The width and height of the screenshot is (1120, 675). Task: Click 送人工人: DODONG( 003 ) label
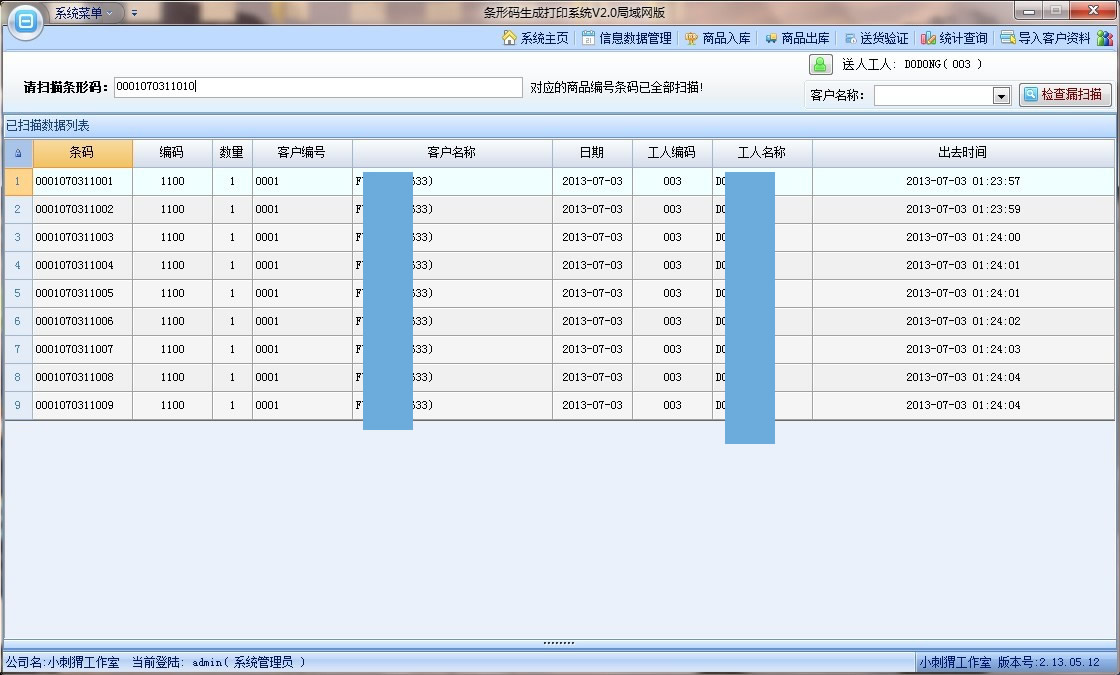[912, 64]
